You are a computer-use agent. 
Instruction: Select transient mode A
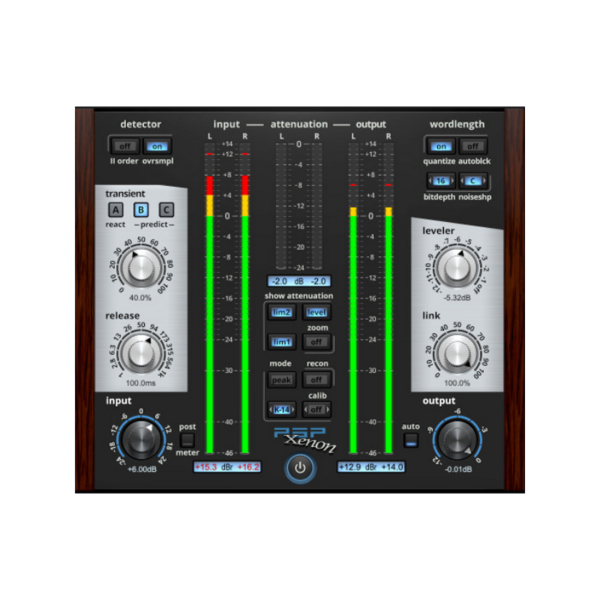pyautogui.click(x=116, y=209)
